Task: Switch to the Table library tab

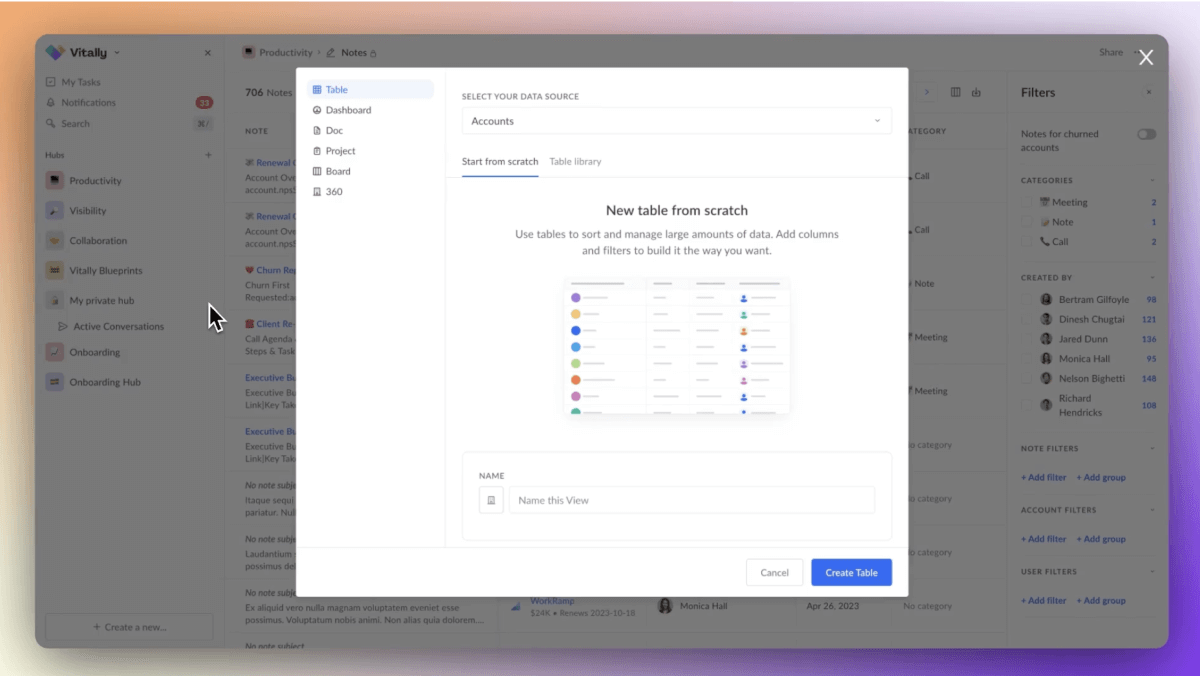Action: [x=575, y=161]
